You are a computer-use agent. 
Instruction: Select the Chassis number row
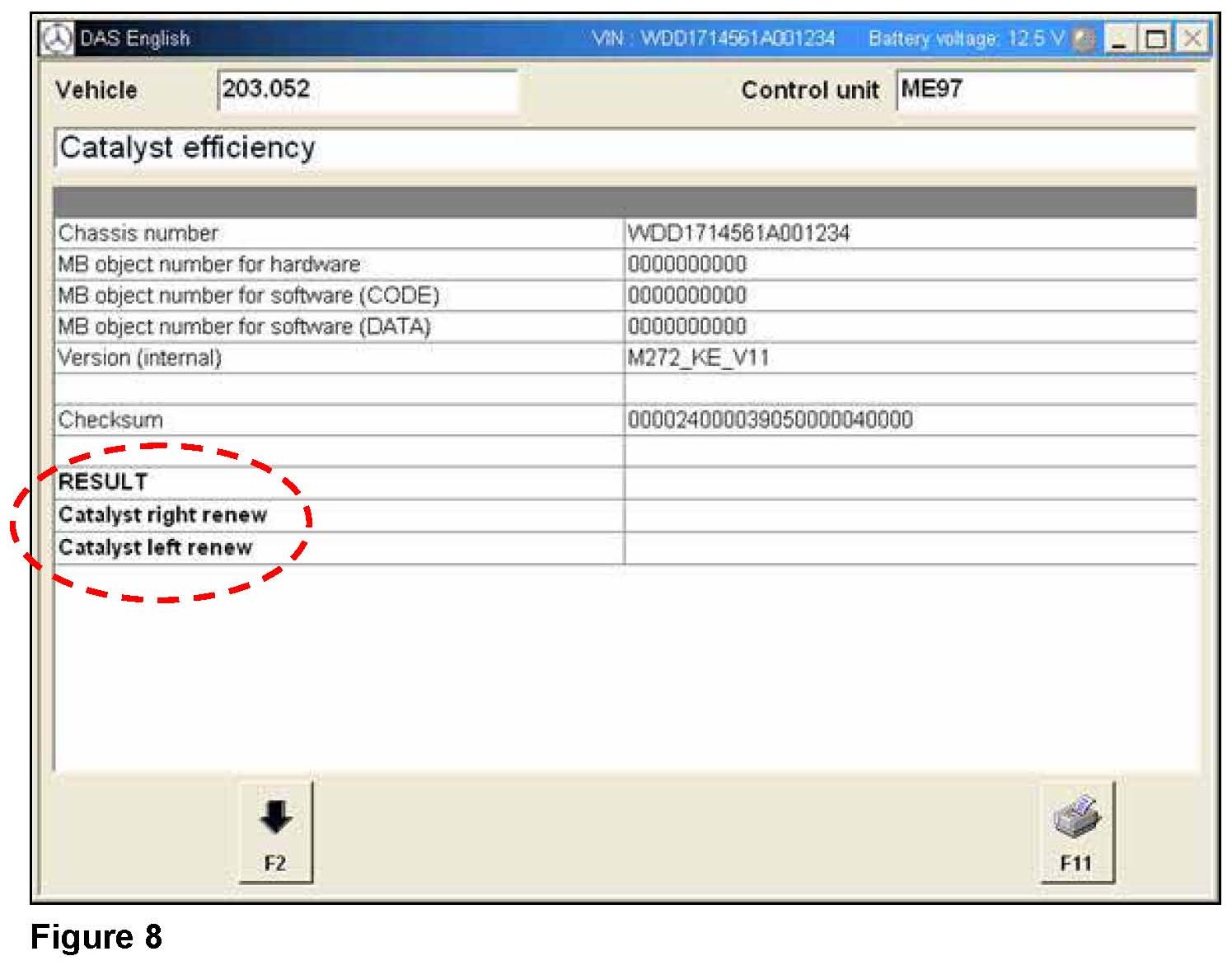625,233
